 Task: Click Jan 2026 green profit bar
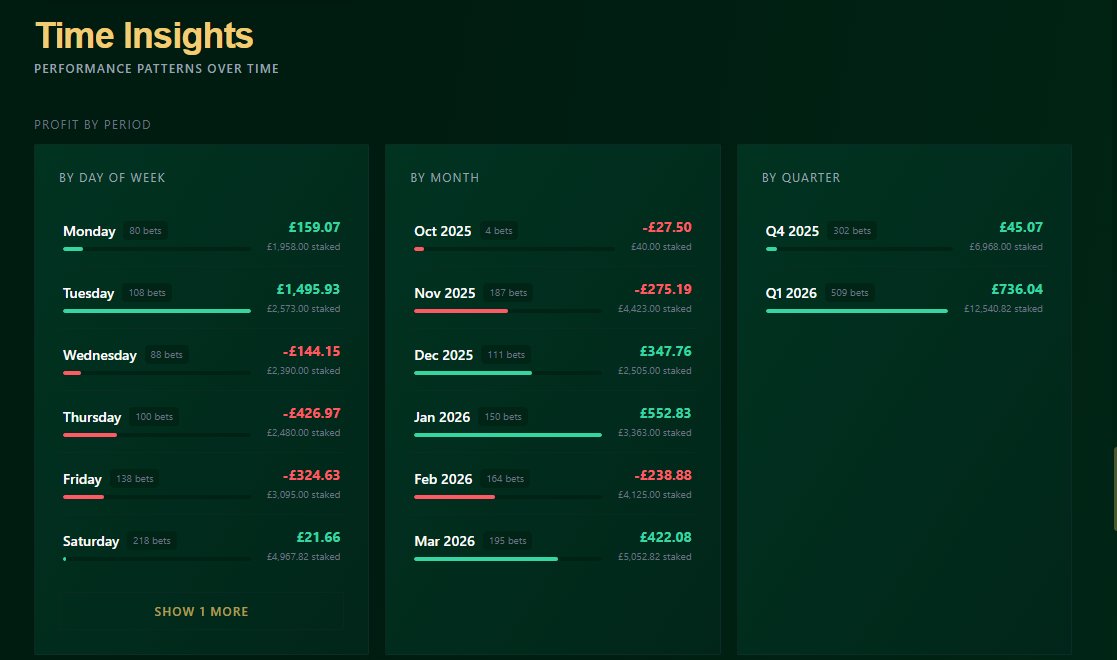(508, 435)
